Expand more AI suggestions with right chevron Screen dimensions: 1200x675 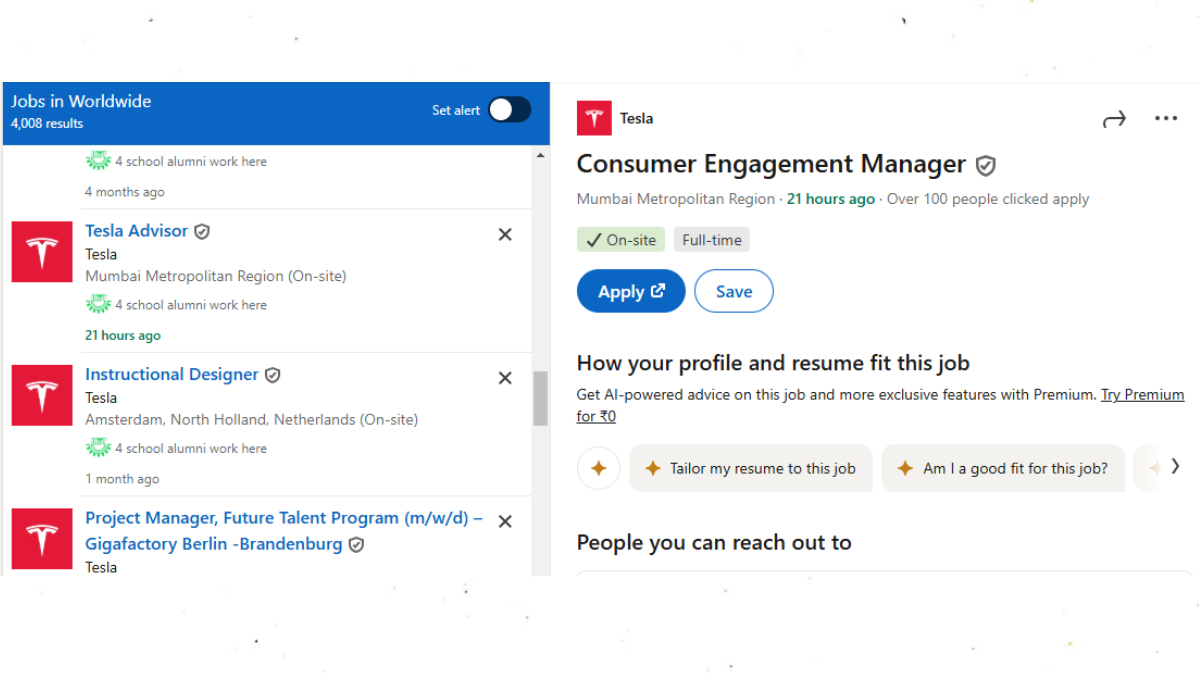(1175, 466)
